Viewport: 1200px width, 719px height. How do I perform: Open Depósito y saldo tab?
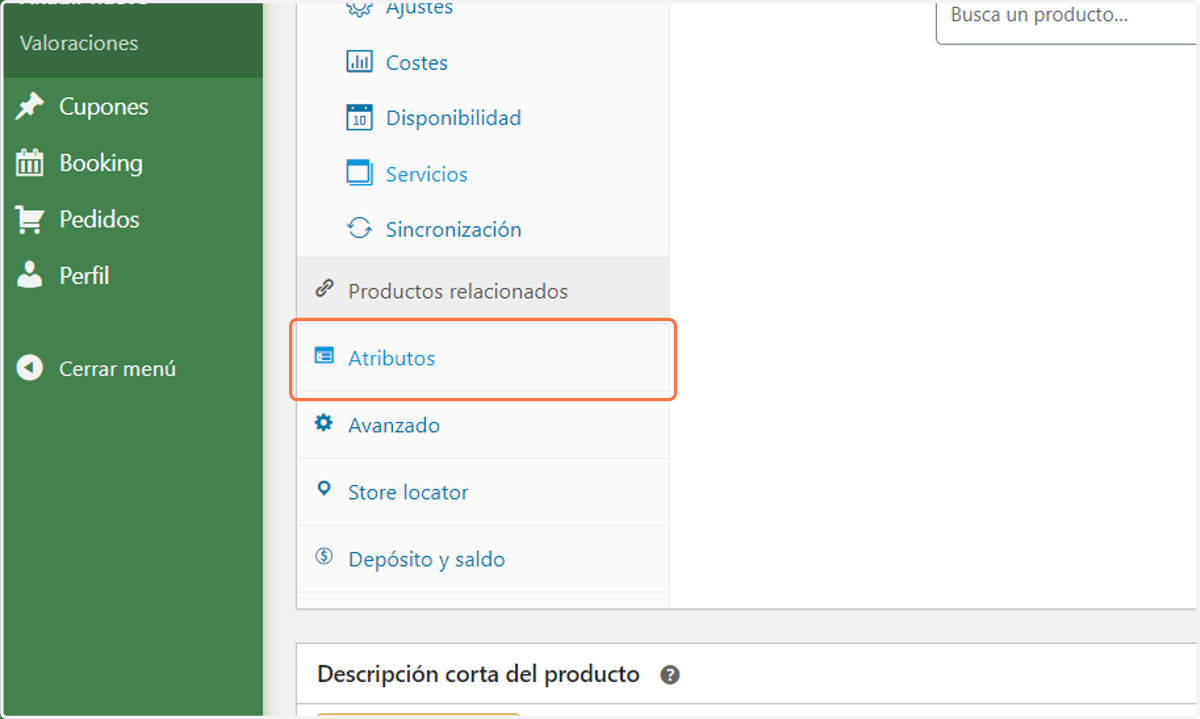(426, 560)
